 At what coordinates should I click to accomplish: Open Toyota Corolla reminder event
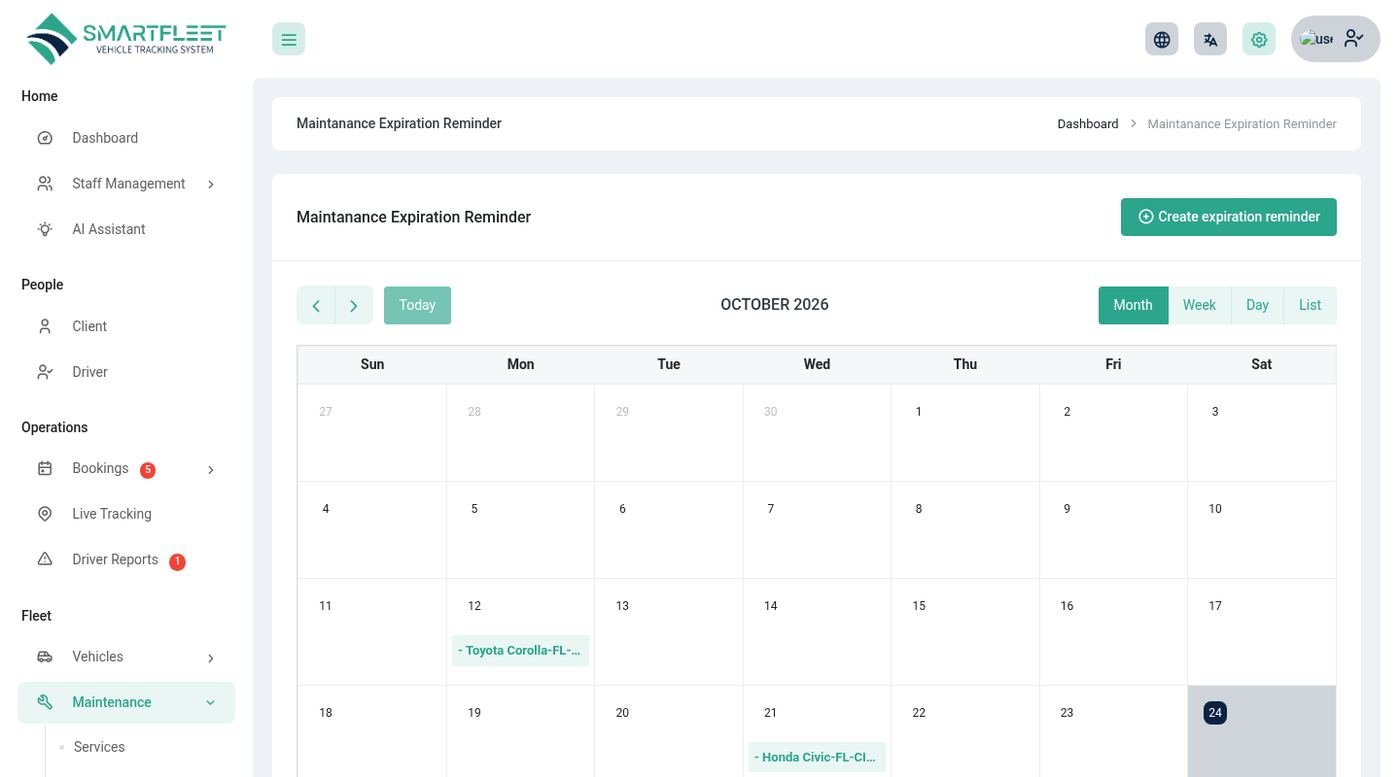520,650
